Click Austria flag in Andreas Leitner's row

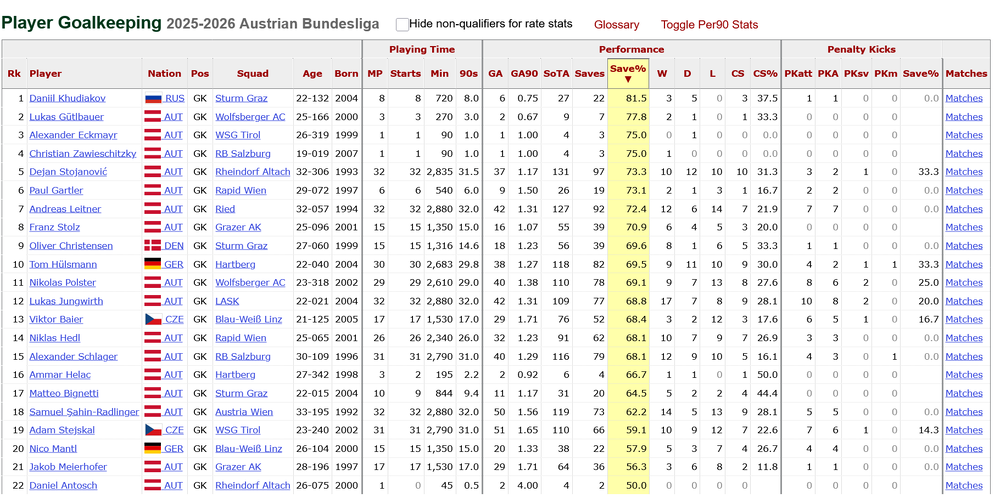152,209
